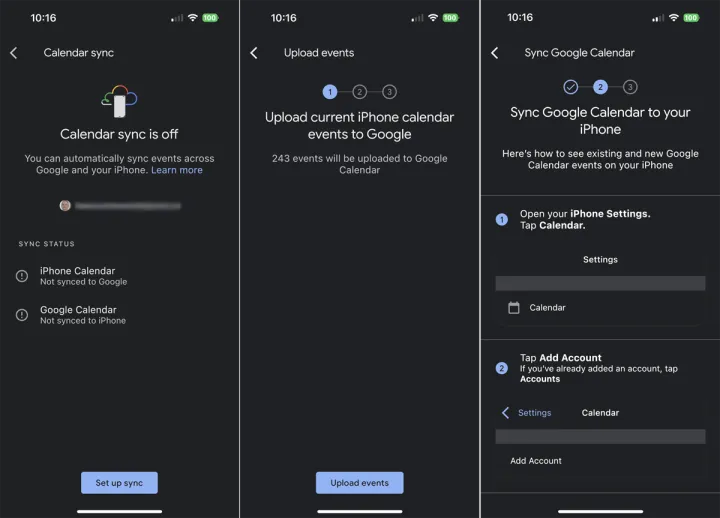This screenshot has width=720, height=518.
Task: Tap the calendar icon in Settings preview
Action: (514, 308)
